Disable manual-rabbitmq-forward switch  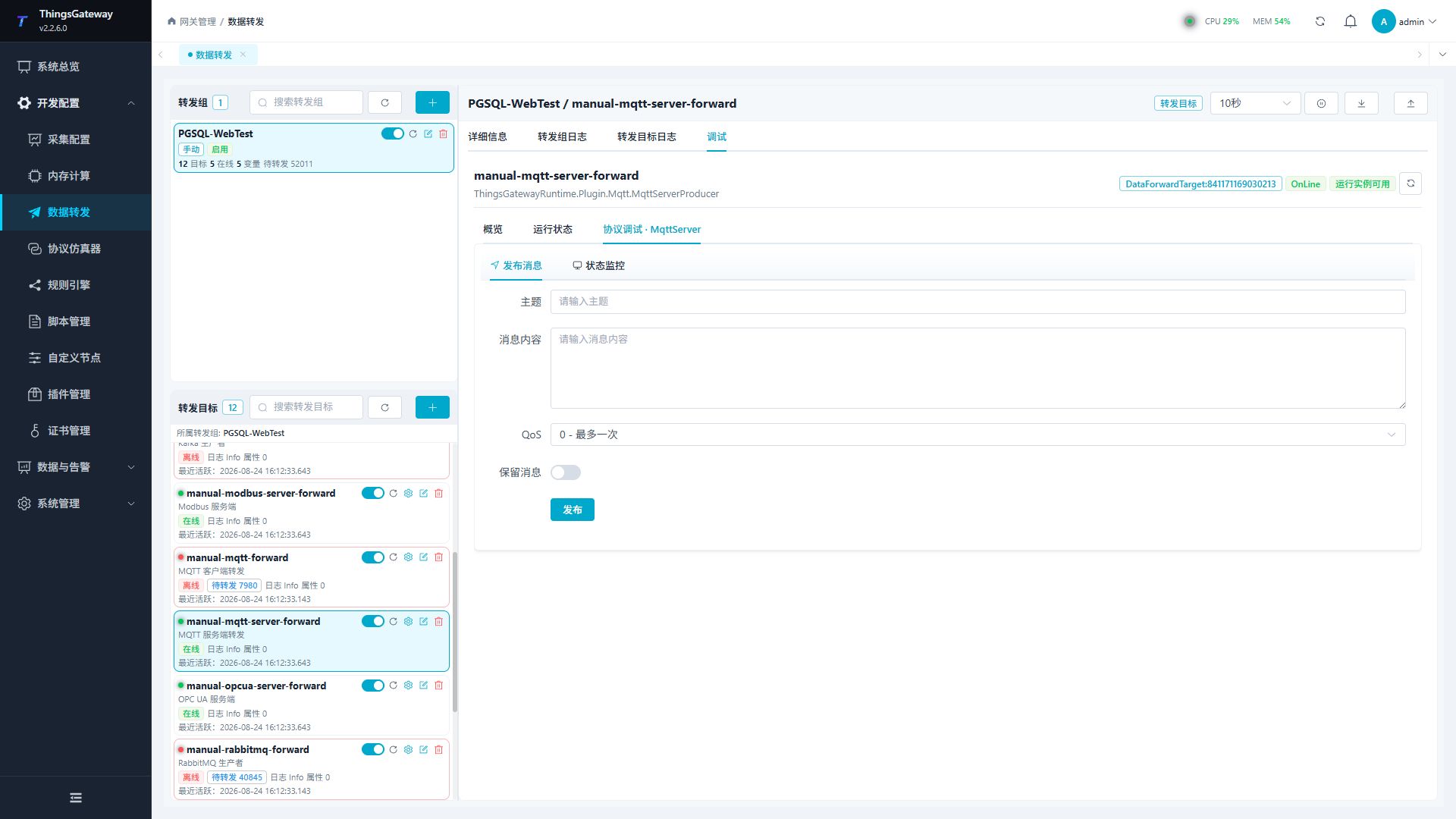click(x=372, y=749)
